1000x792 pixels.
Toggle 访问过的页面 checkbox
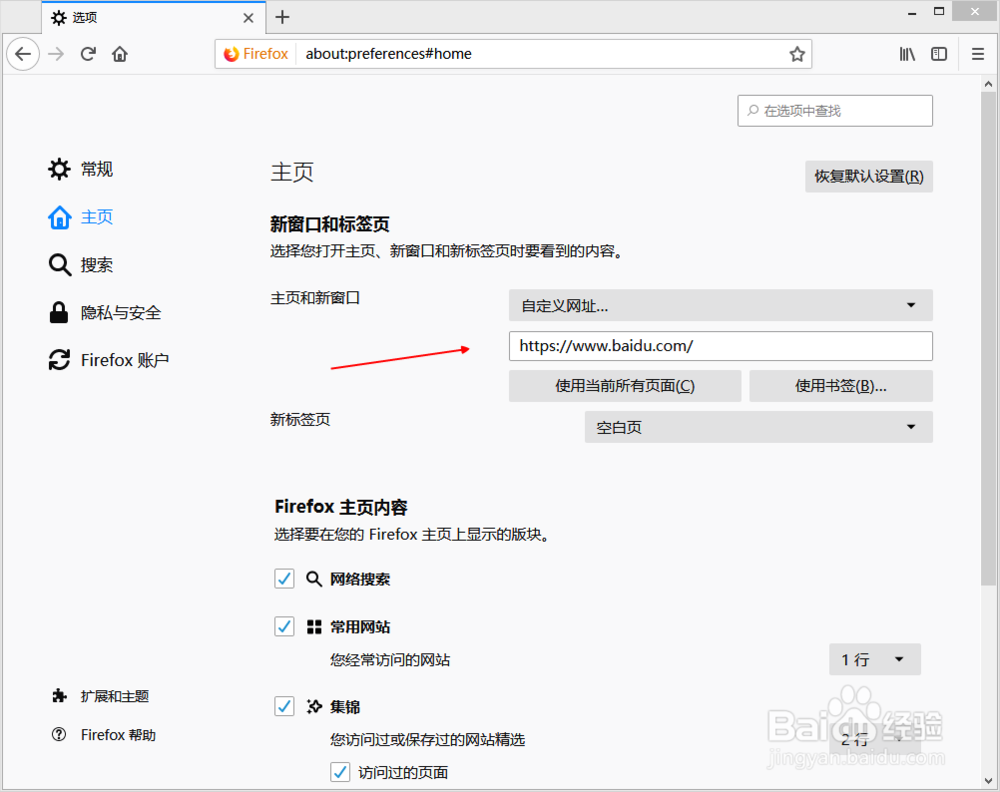pos(340,772)
